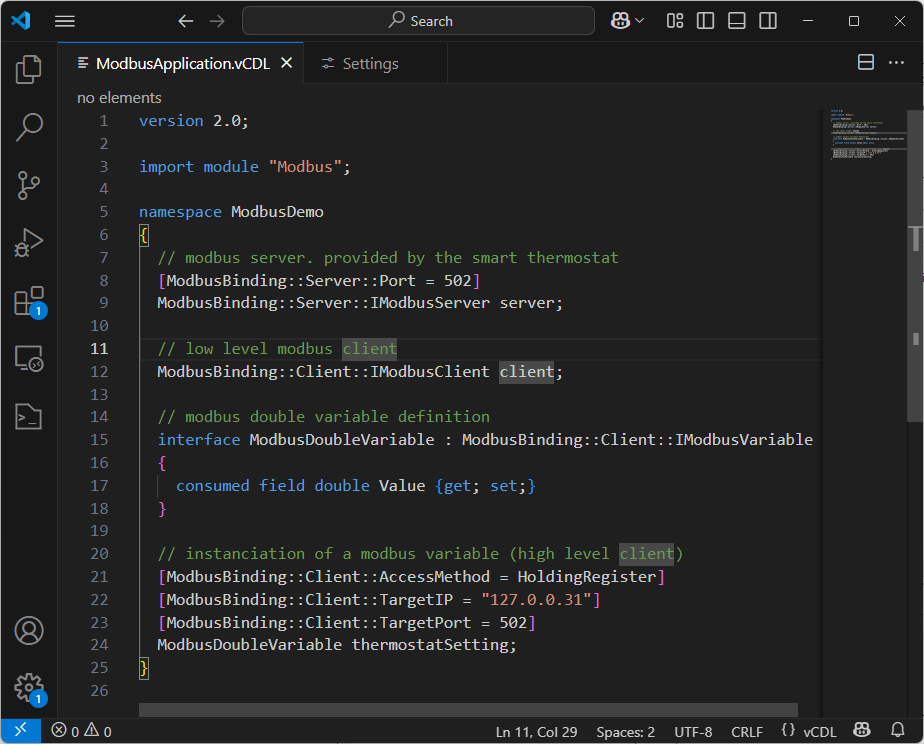
Task: Open Copilot status icon in status bar
Action: click(862, 730)
